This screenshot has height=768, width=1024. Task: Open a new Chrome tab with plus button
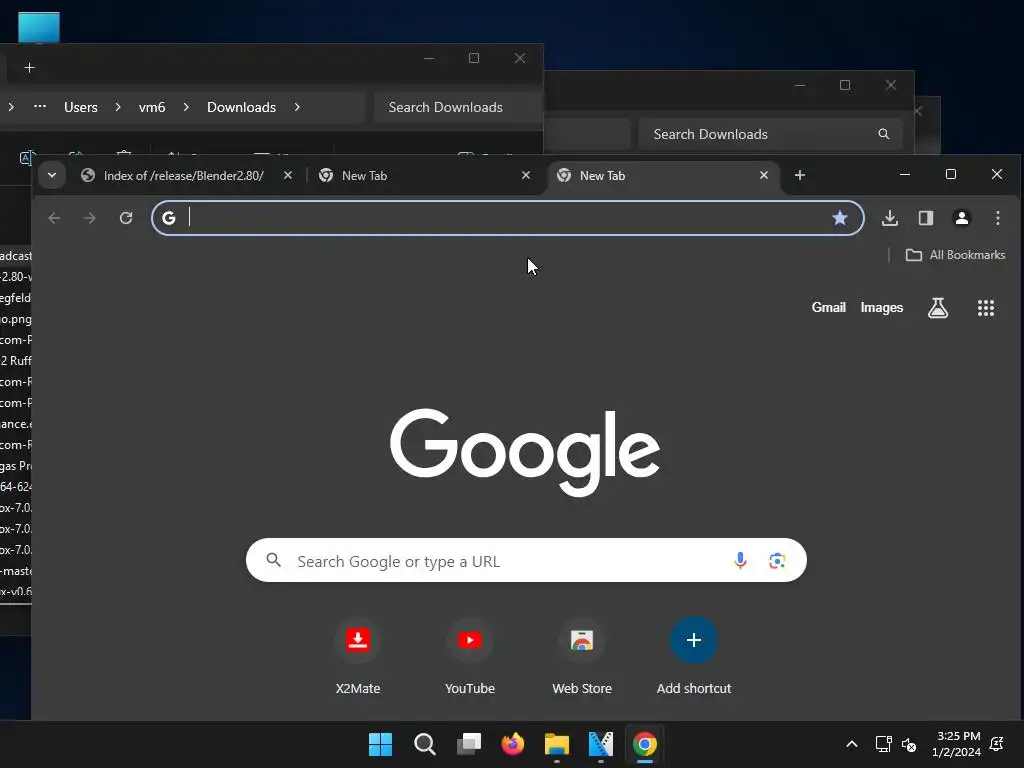point(799,175)
